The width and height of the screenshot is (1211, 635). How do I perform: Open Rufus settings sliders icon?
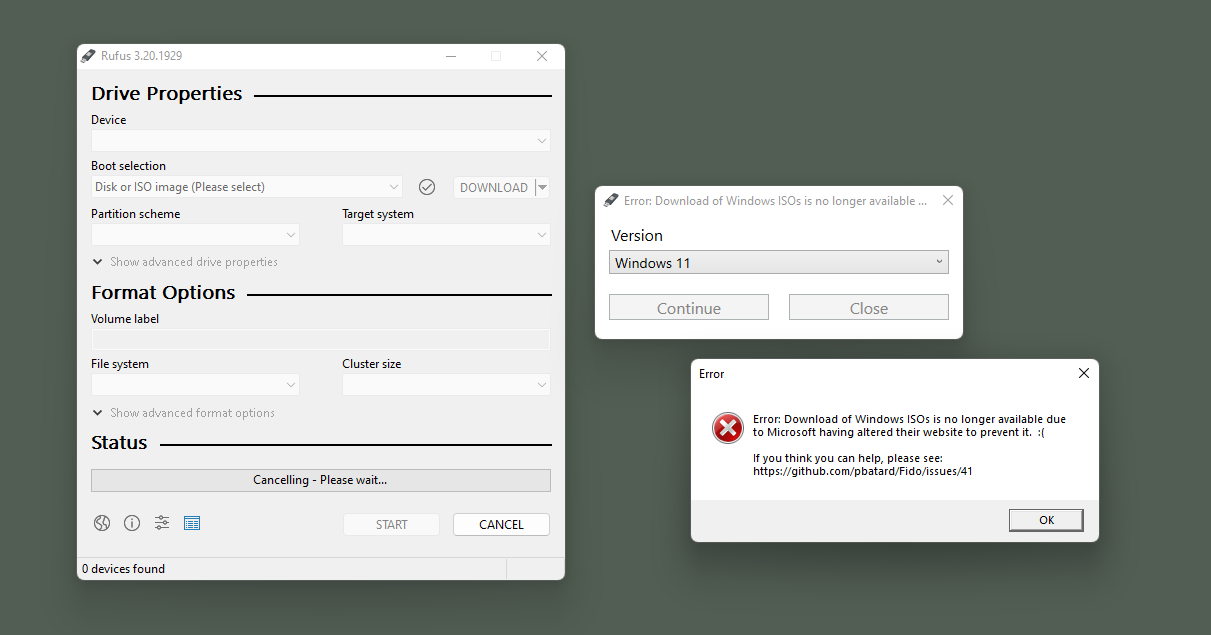point(162,523)
